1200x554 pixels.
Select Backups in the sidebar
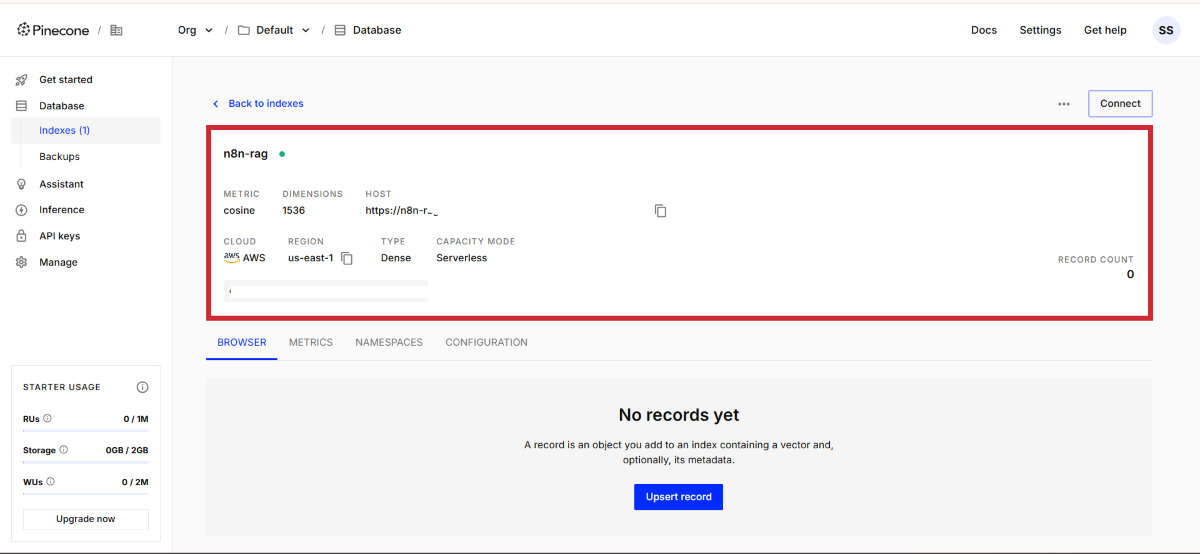(59, 157)
